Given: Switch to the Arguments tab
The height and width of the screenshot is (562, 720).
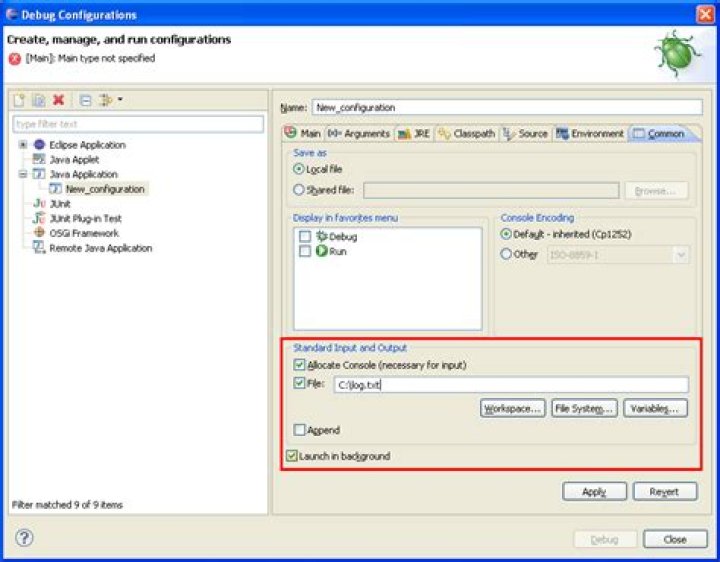Looking at the screenshot, I should 359,134.
